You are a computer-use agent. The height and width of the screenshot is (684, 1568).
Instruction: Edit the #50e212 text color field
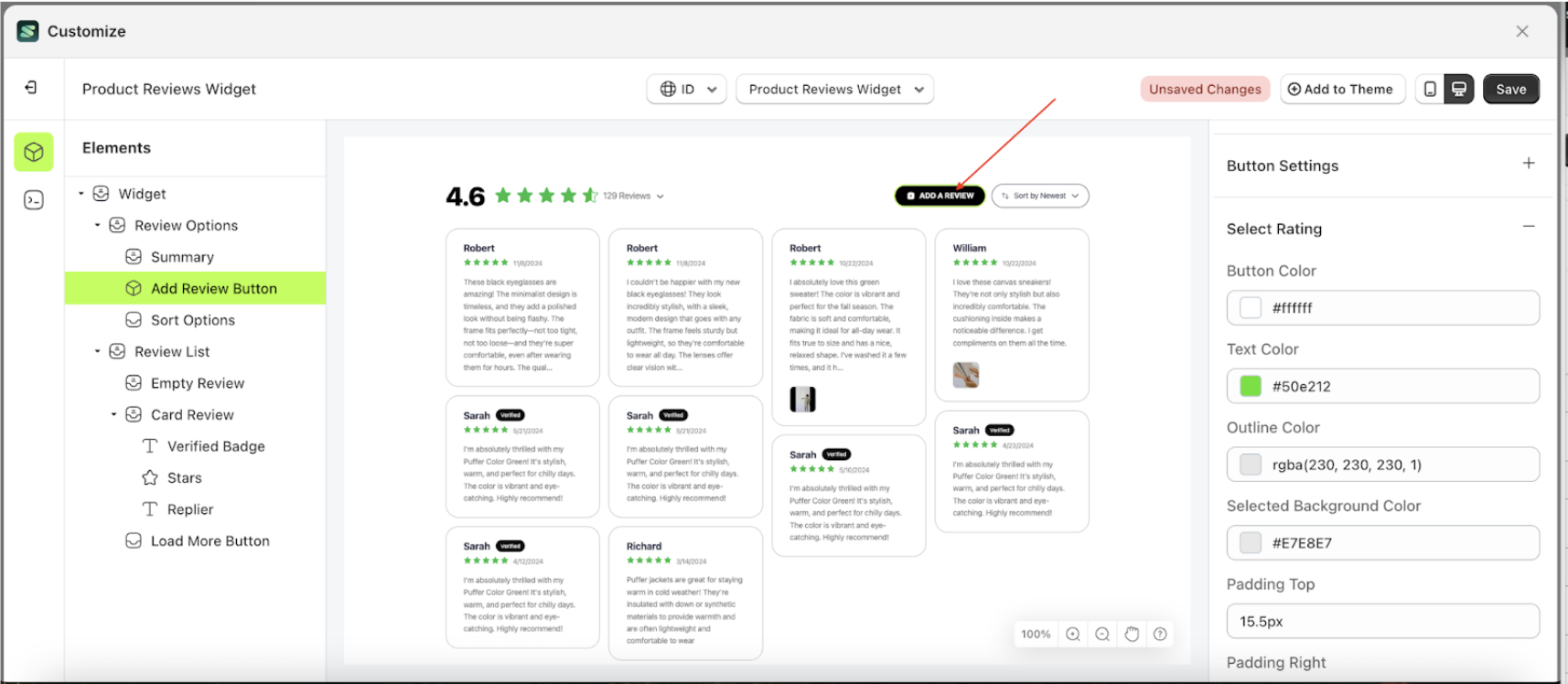(x=1383, y=386)
